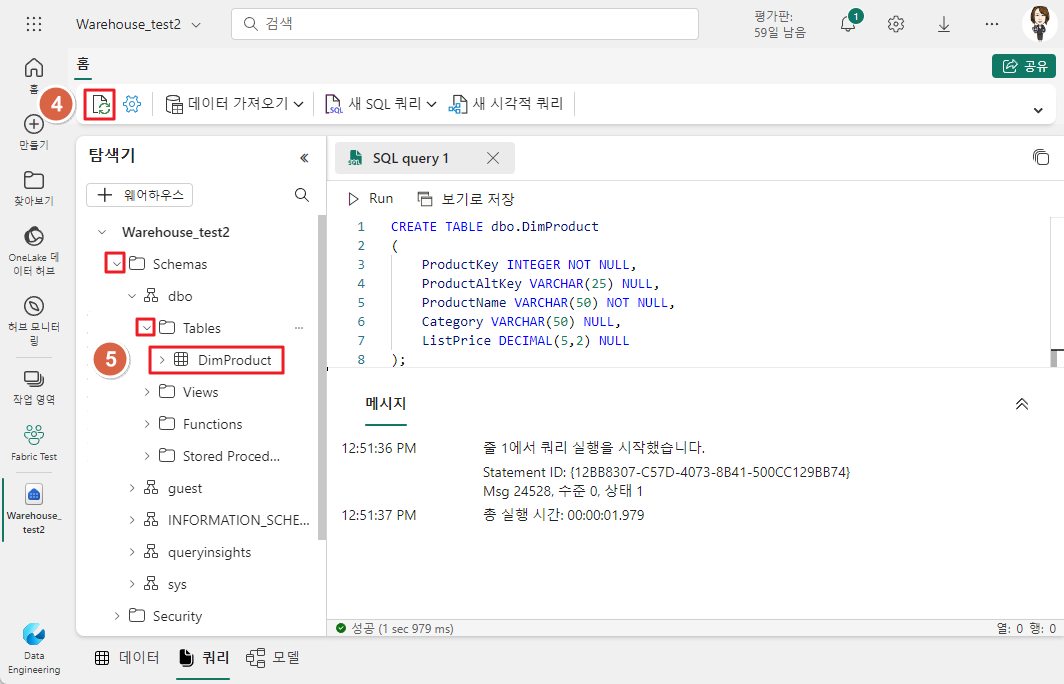
Task: Open OneLake data hub in sidebar
Action: tap(34, 251)
